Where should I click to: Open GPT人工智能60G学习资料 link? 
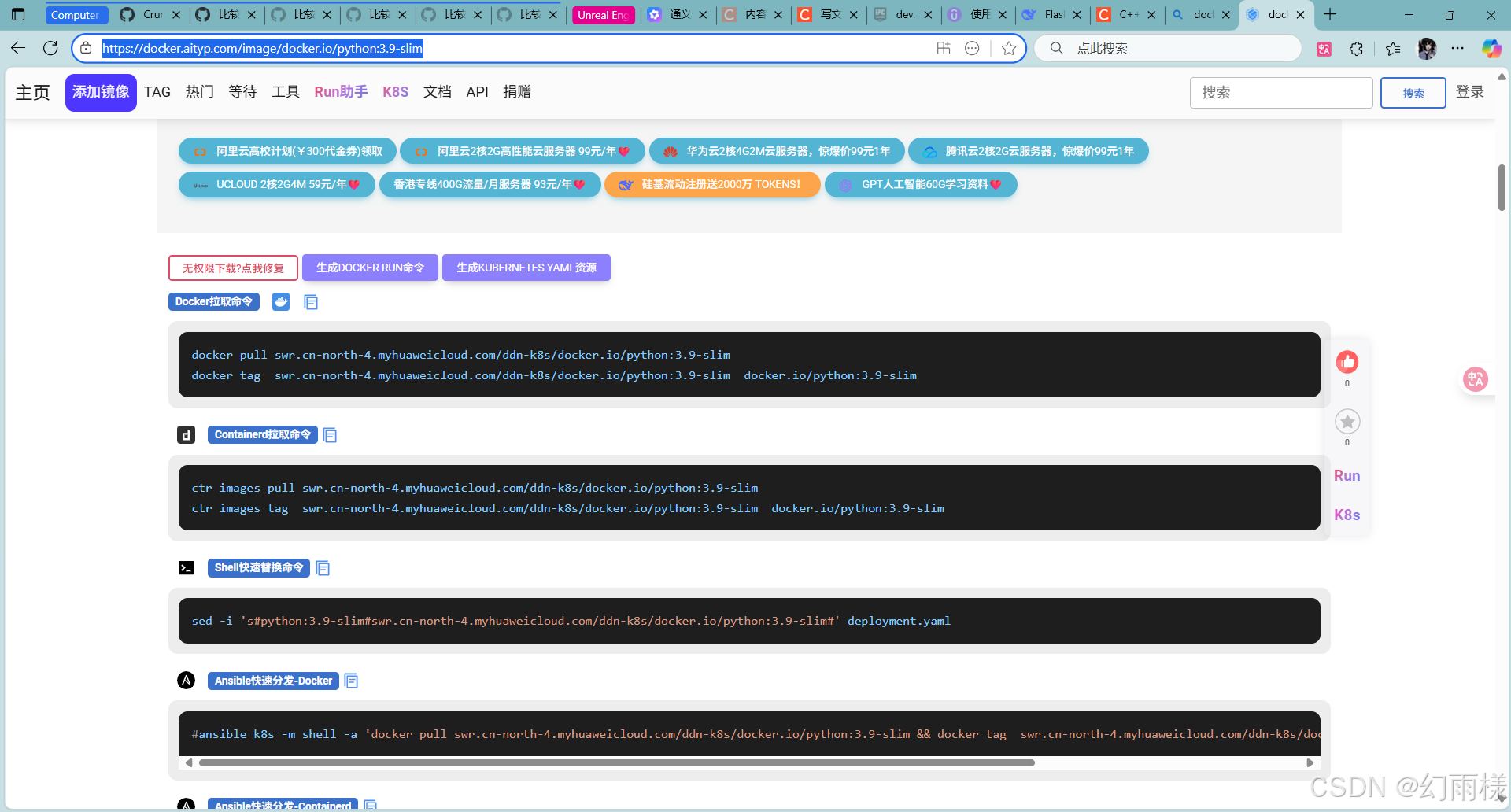[x=921, y=185]
